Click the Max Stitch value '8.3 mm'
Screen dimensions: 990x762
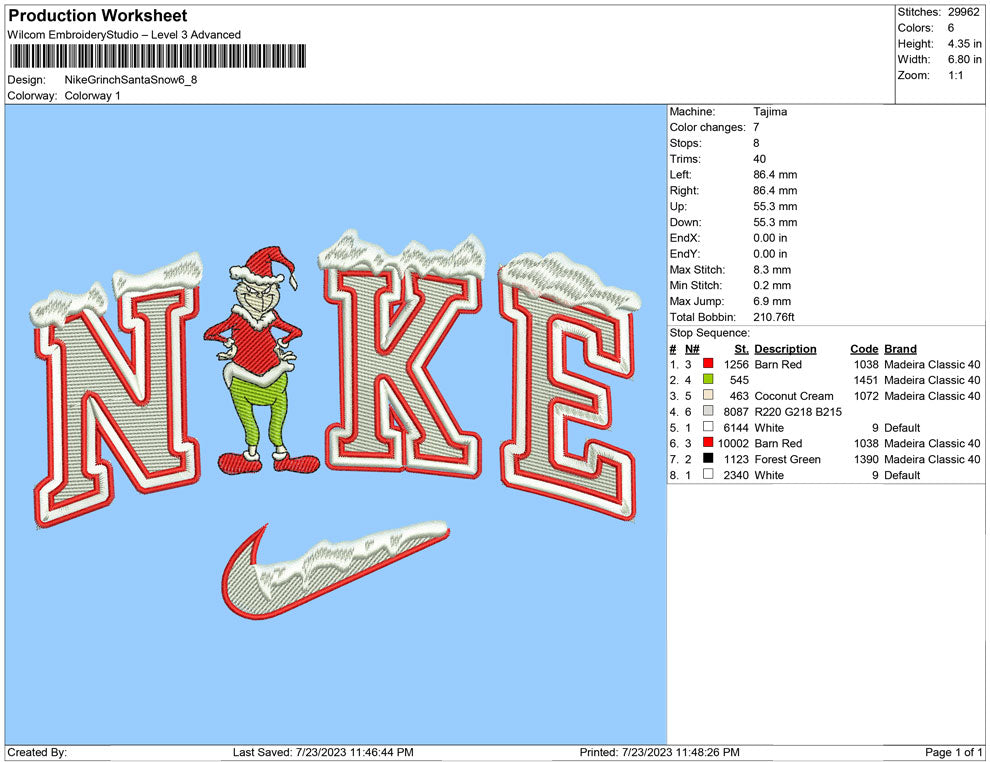(772, 270)
